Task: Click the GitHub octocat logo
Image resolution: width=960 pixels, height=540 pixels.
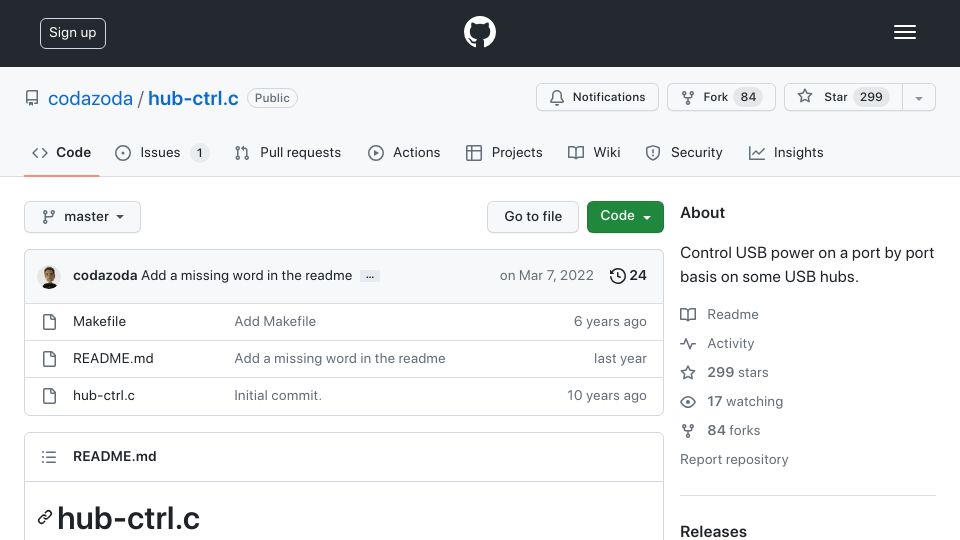Action: [479, 32]
